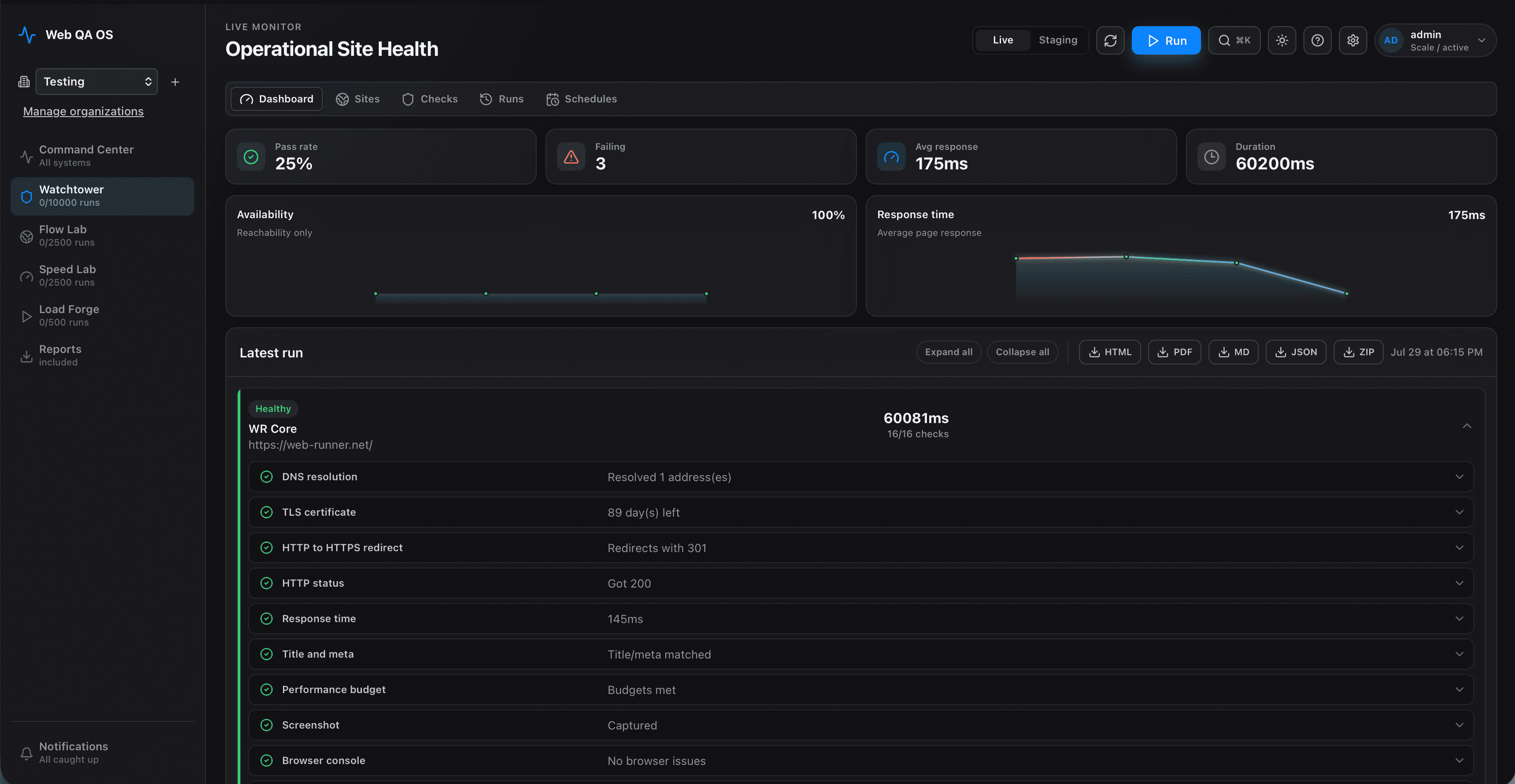Collapse the WR Core site card chevron
Screen dimensions: 1515x784
[1467, 426]
